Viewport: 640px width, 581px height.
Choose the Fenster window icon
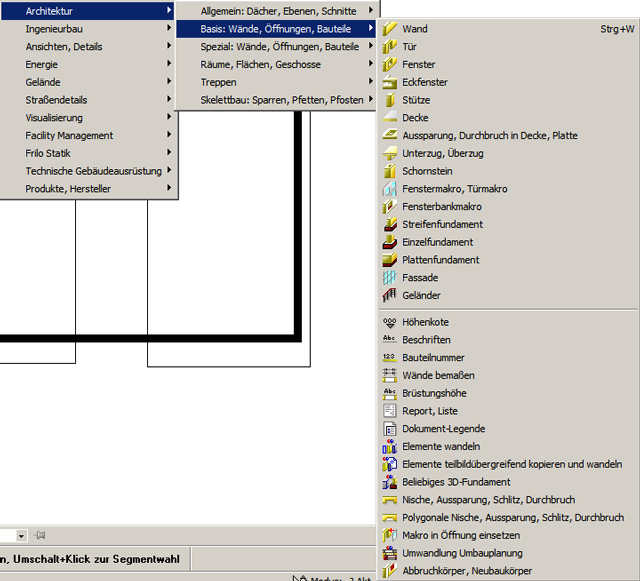[390, 65]
